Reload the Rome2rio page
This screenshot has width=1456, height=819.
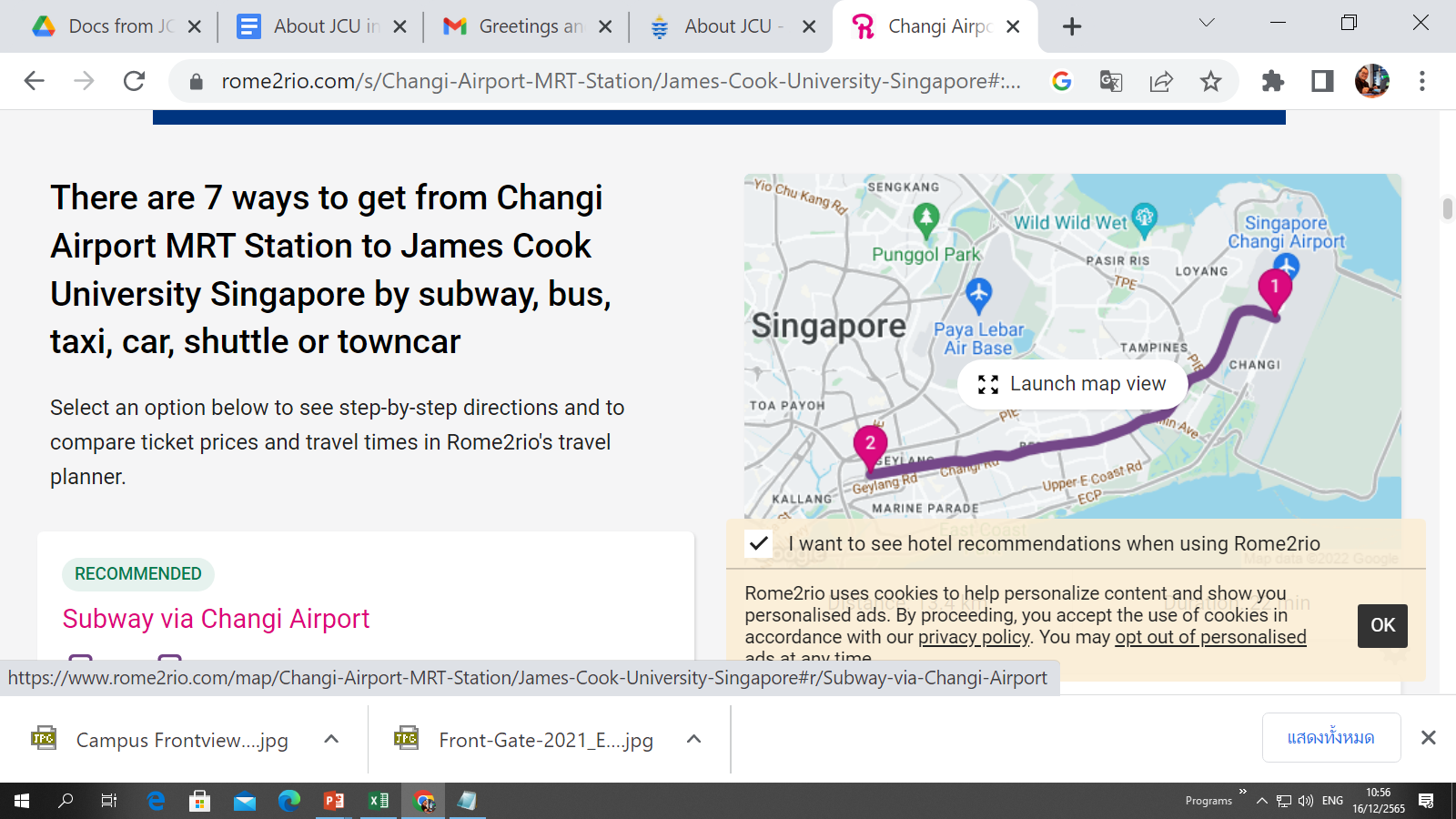(135, 81)
